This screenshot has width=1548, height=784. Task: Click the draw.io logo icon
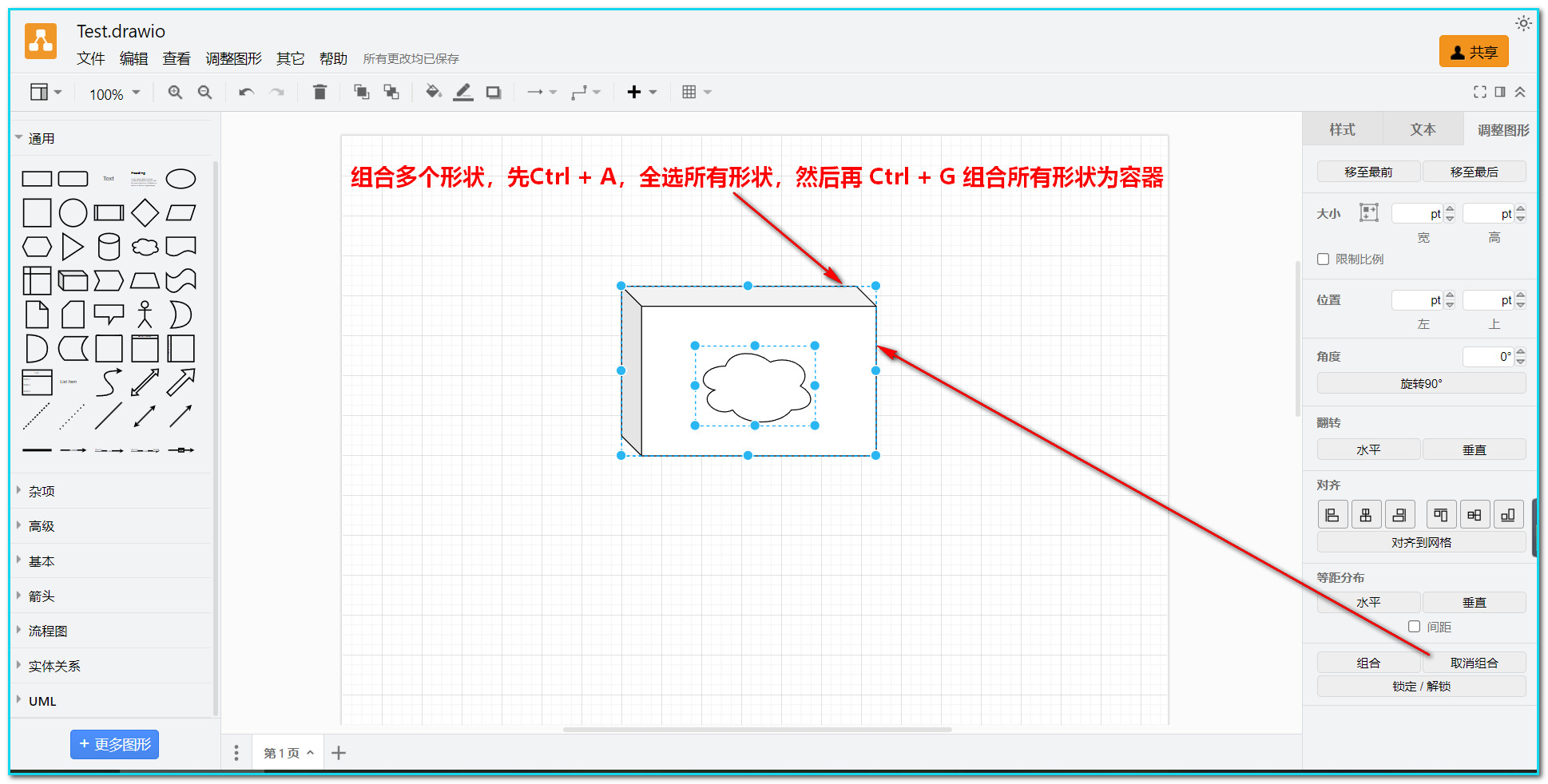[41, 42]
